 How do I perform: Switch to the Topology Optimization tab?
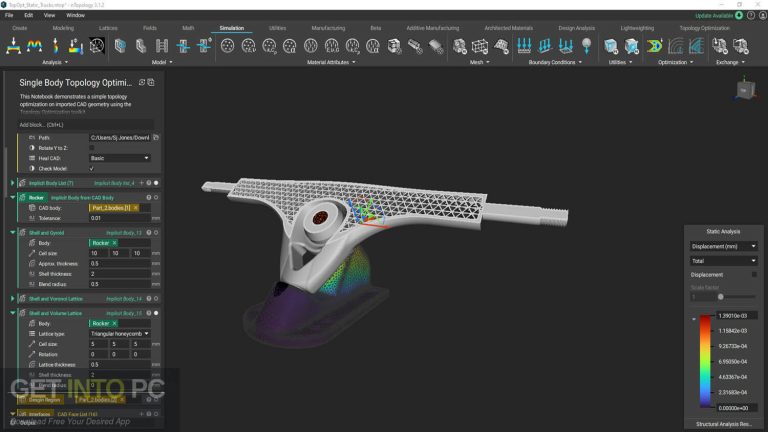(x=705, y=28)
